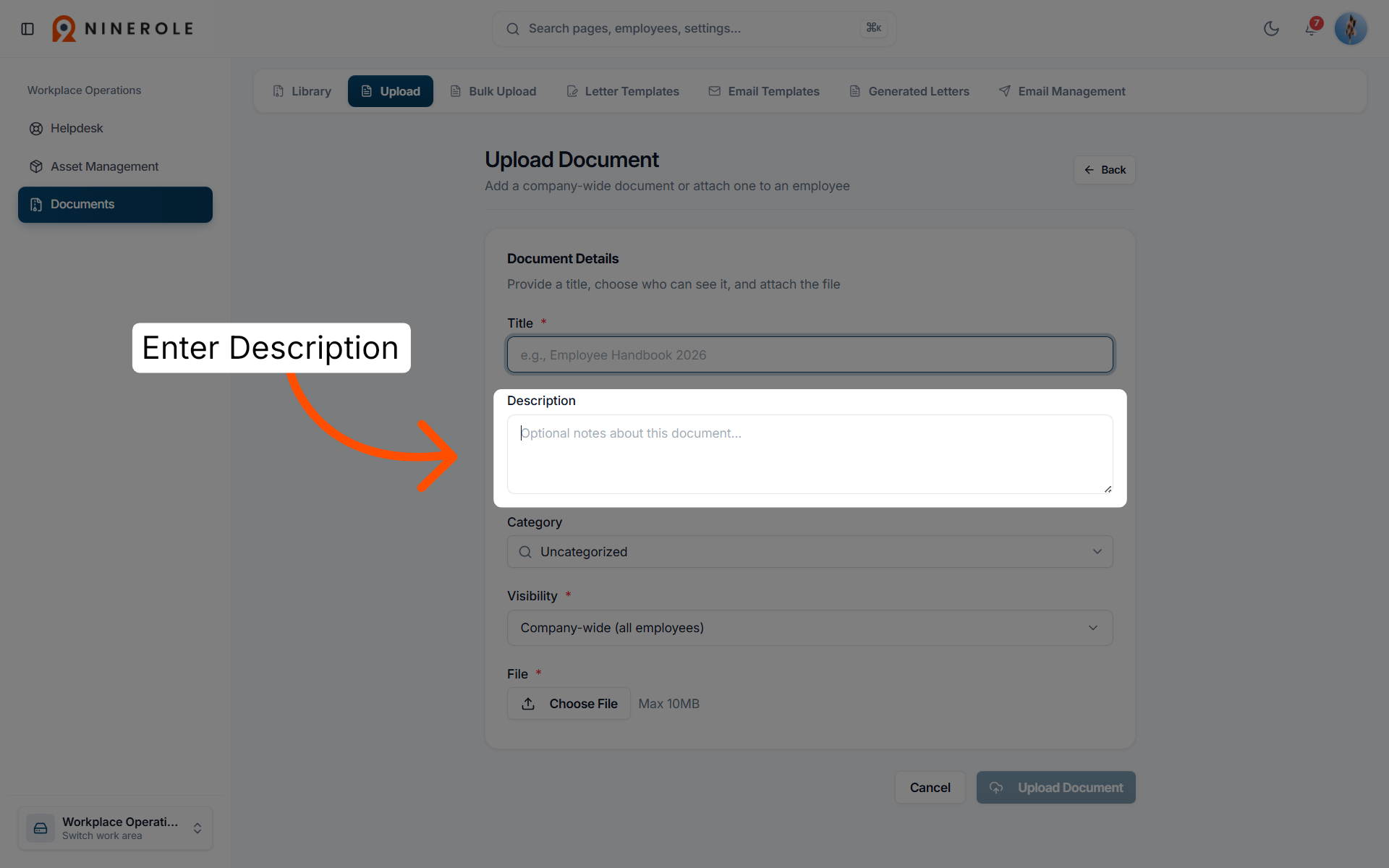The height and width of the screenshot is (868, 1389).
Task: Click the Upload Document submit button
Action: click(x=1055, y=788)
